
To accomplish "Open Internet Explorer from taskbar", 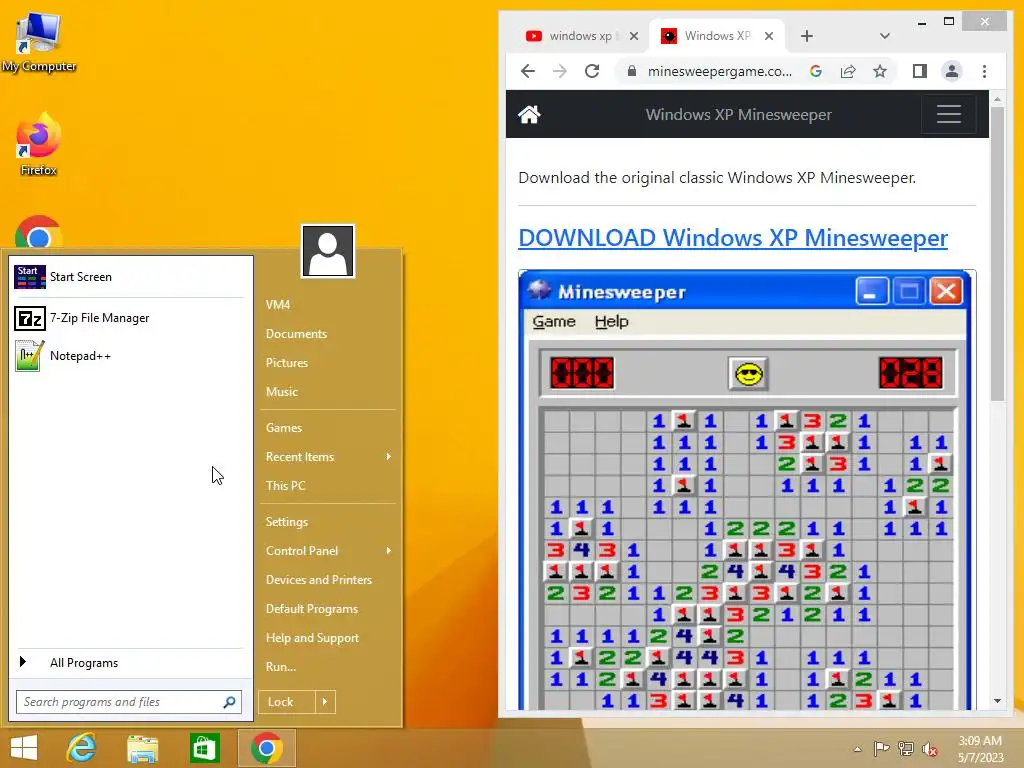I will 82,748.
